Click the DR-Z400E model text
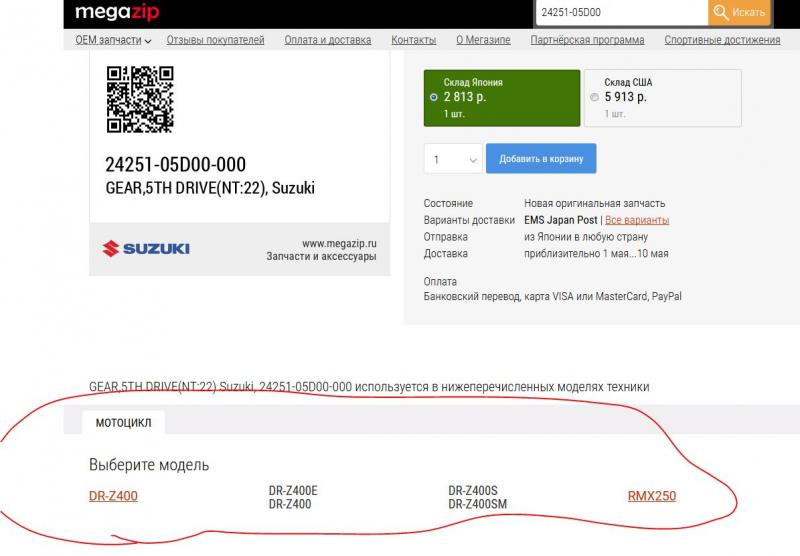The image size is (800, 556). coord(293,490)
